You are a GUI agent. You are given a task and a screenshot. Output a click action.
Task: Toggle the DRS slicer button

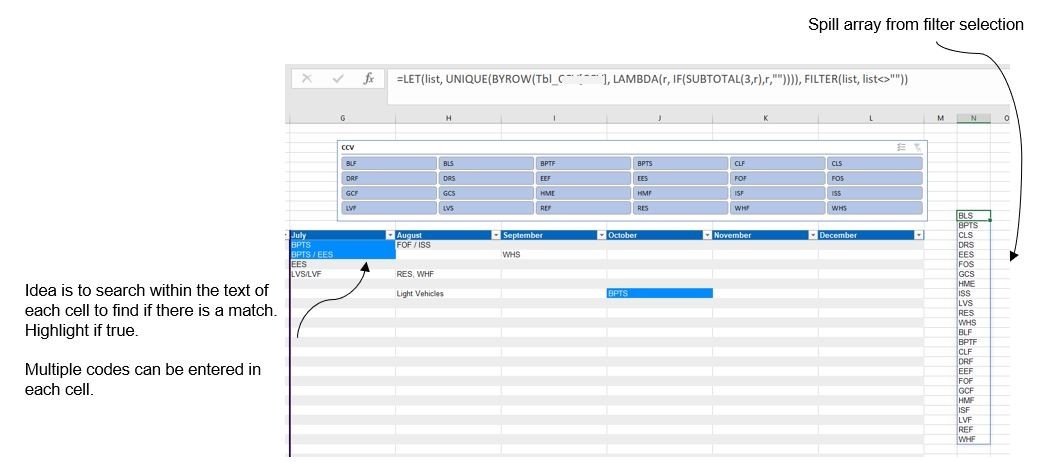[x=485, y=178]
